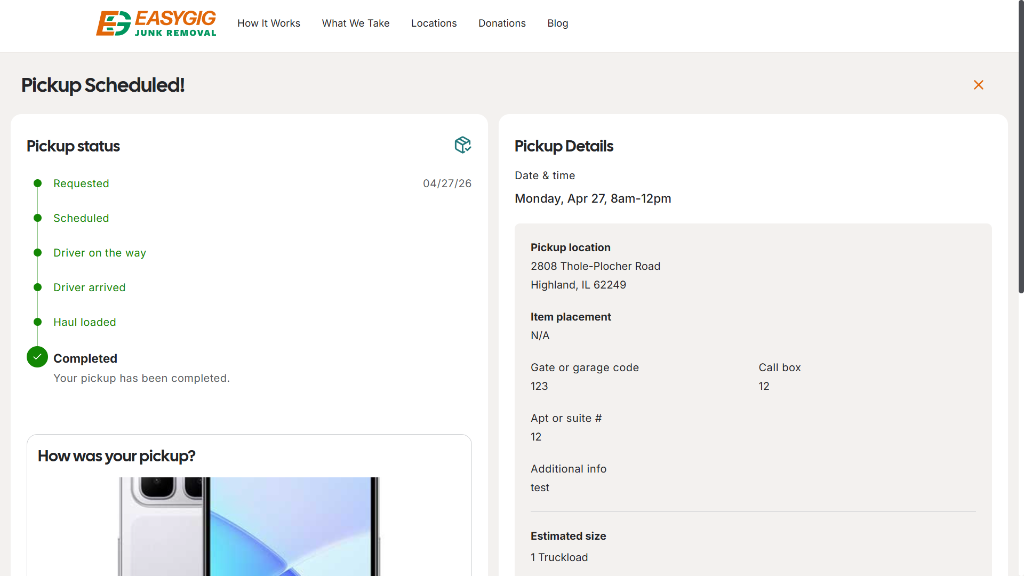
Task: Click the Completed status label
Action: coord(86,359)
